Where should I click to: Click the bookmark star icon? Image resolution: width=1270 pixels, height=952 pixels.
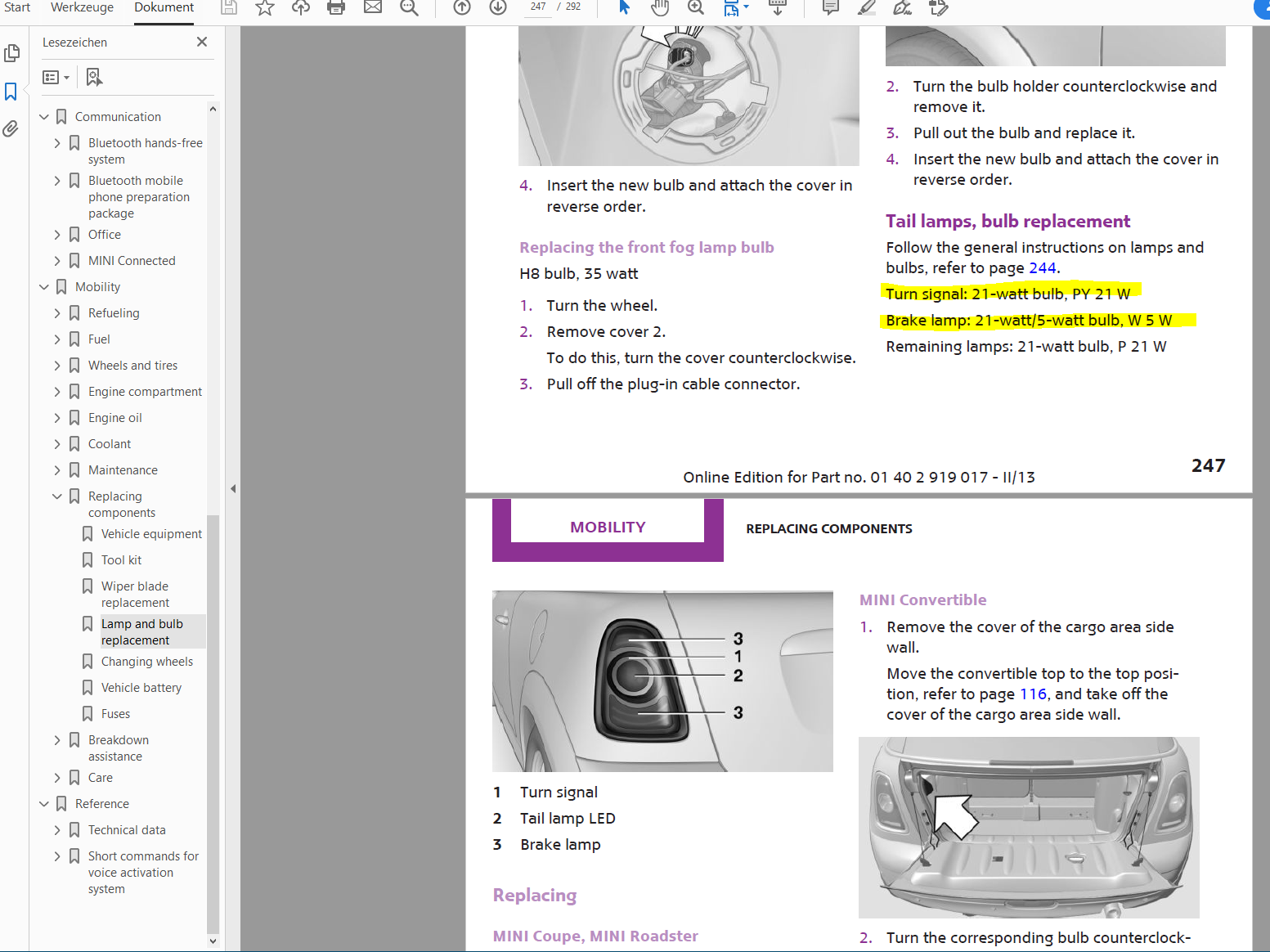[x=265, y=8]
